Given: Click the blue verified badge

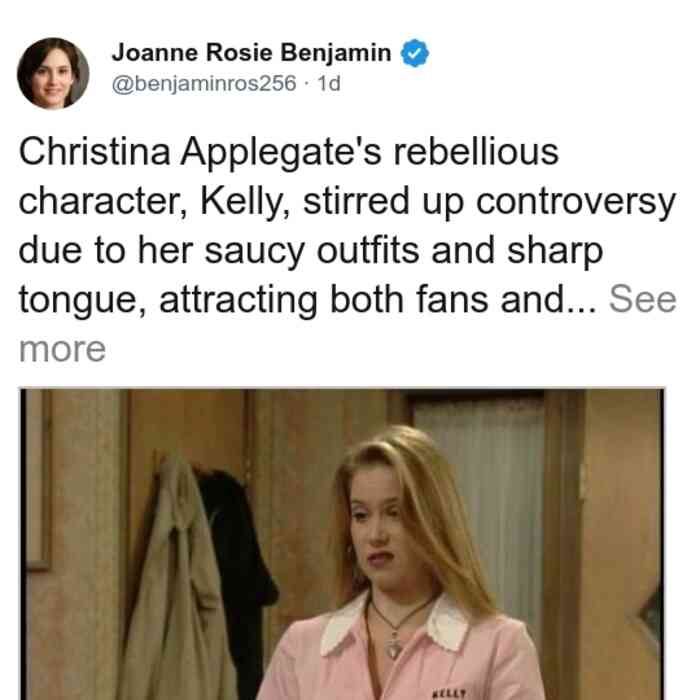Looking at the screenshot, I should click(415, 53).
